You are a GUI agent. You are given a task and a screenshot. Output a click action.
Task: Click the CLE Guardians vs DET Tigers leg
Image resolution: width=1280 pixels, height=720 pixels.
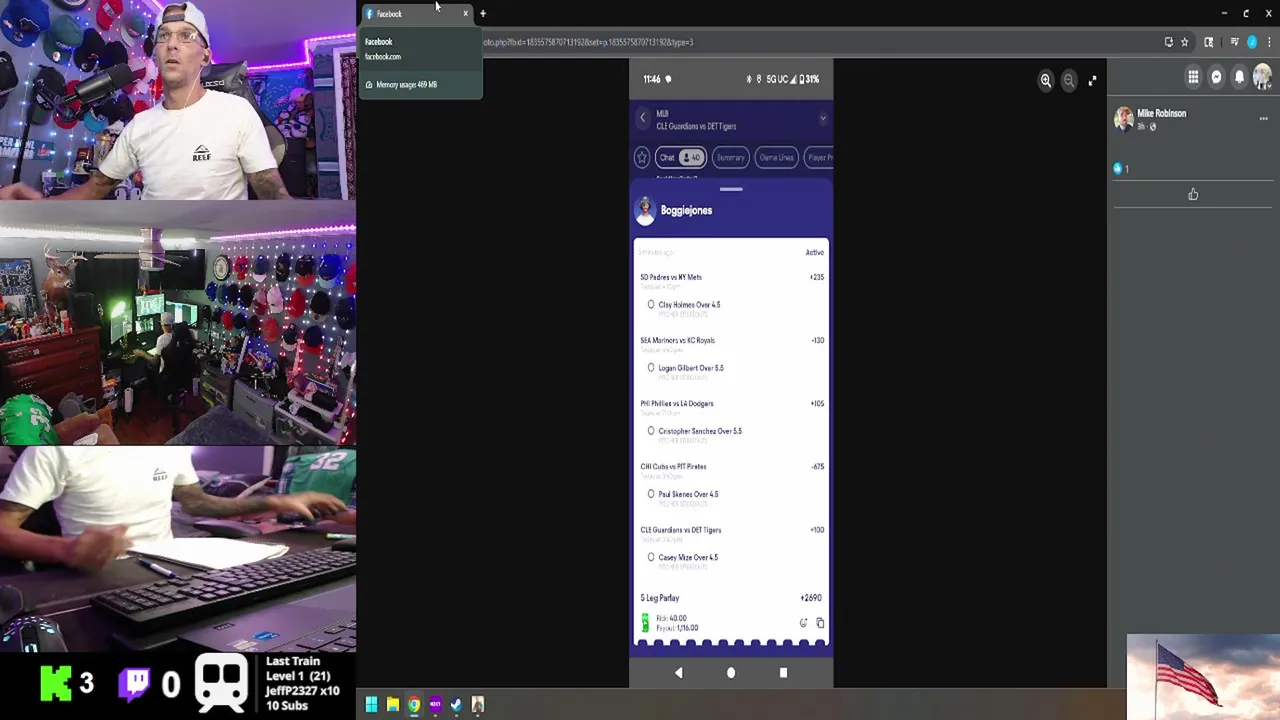click(680, 530)
